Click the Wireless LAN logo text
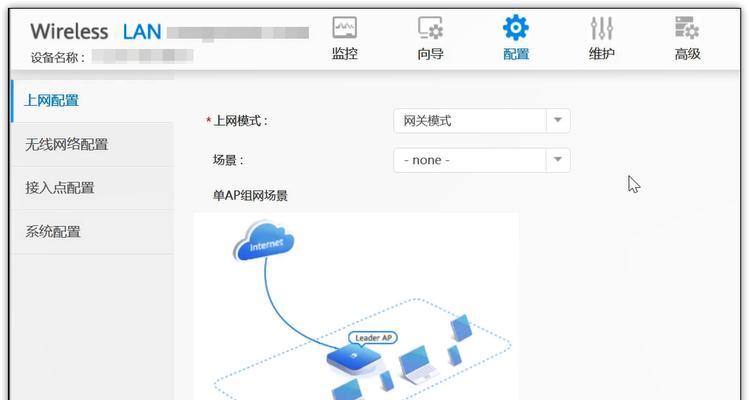Screen dimensions: 749x400 click(x=96, y=32)
